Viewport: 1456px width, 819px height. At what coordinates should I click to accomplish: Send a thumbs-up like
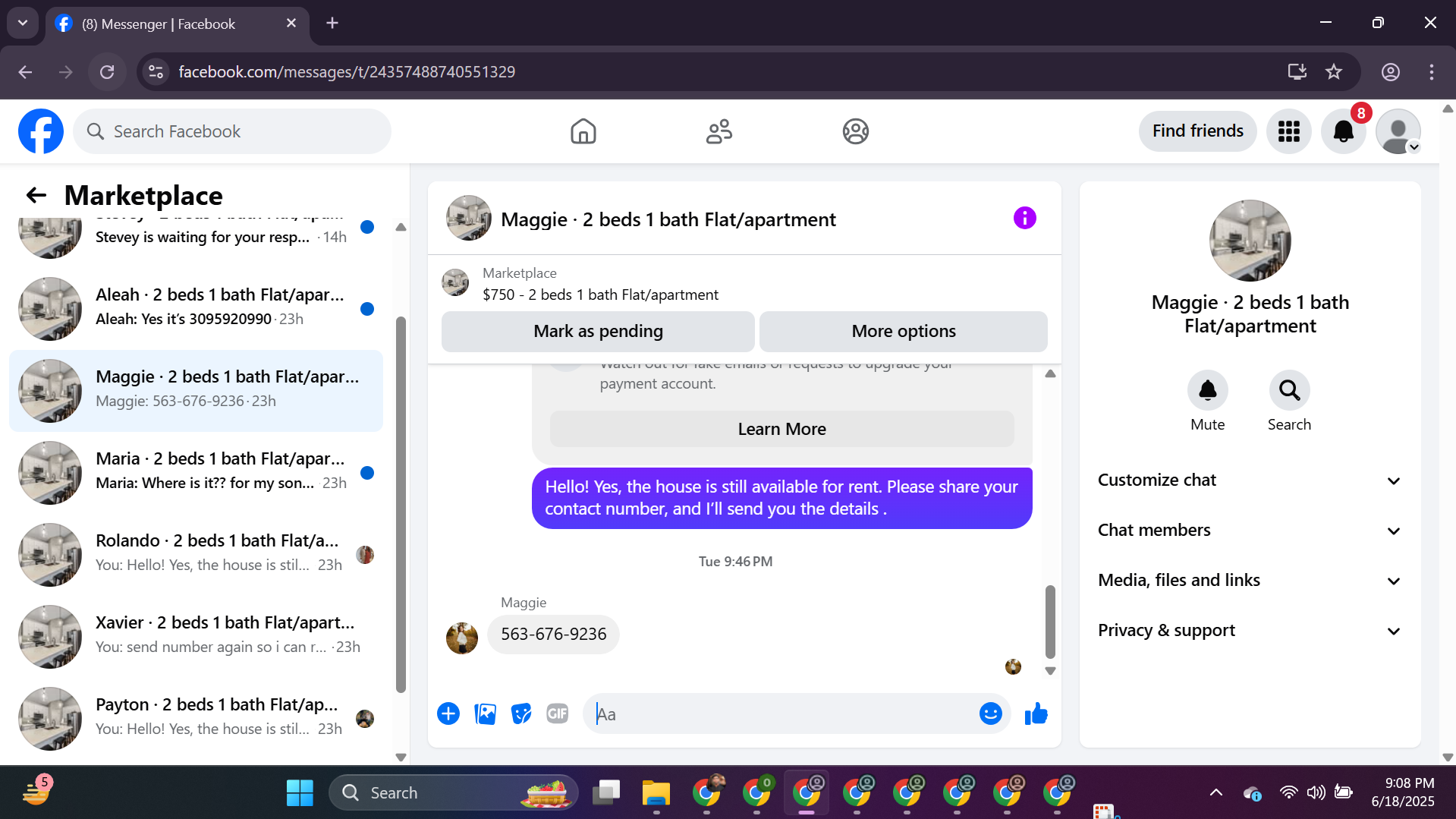point(1036,713)
